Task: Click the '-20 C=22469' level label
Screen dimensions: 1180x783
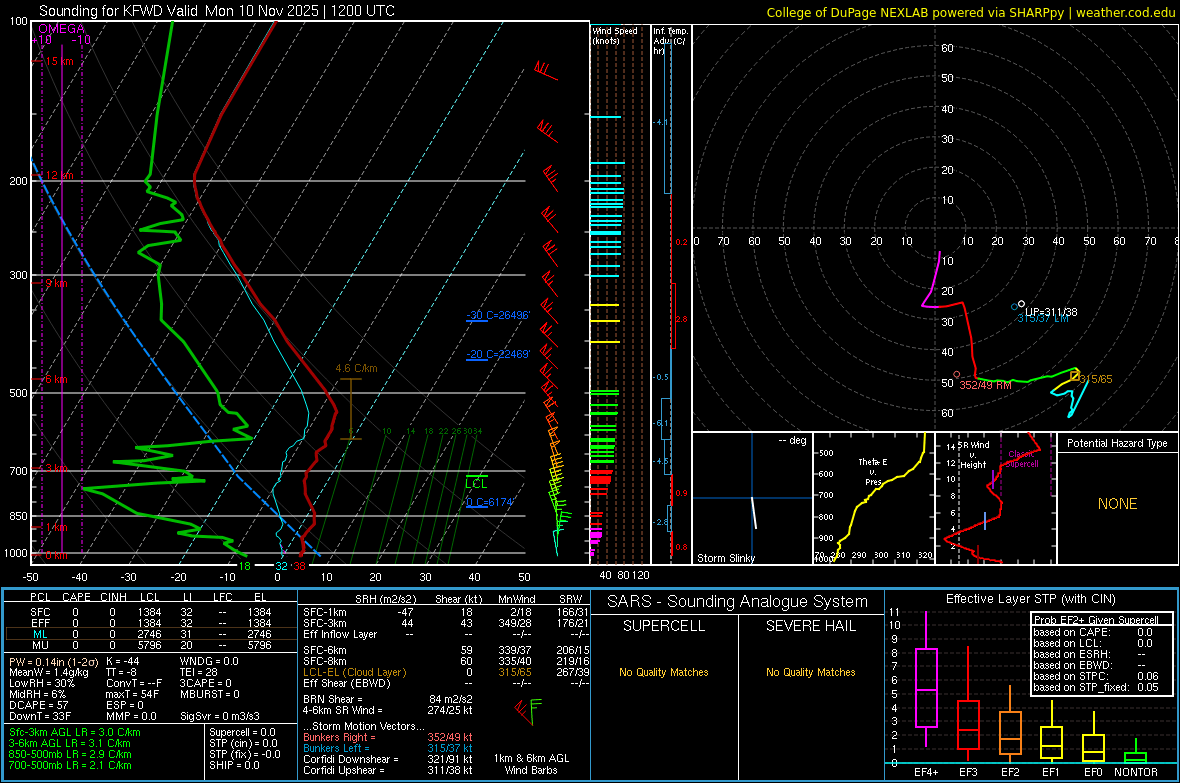Action: pos(498,354)
